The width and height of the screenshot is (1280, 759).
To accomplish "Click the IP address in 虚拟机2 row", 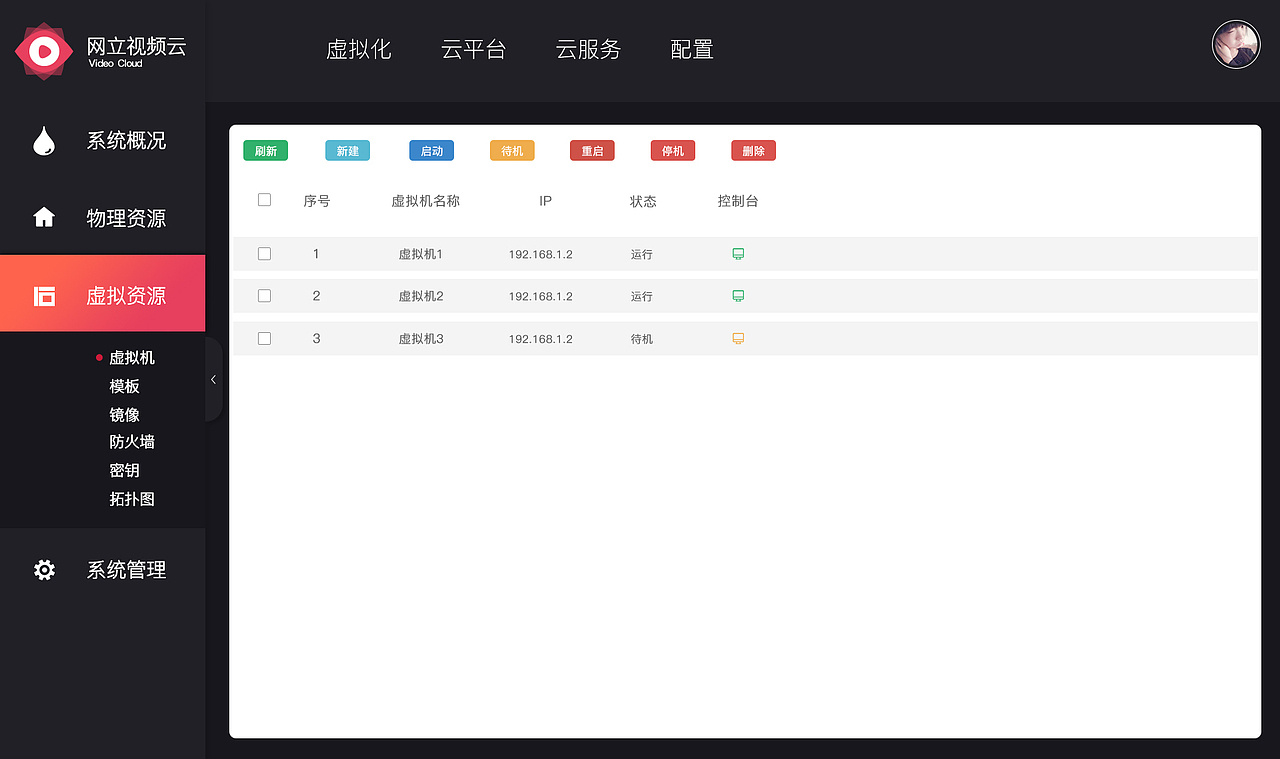I will pos(541,296).
